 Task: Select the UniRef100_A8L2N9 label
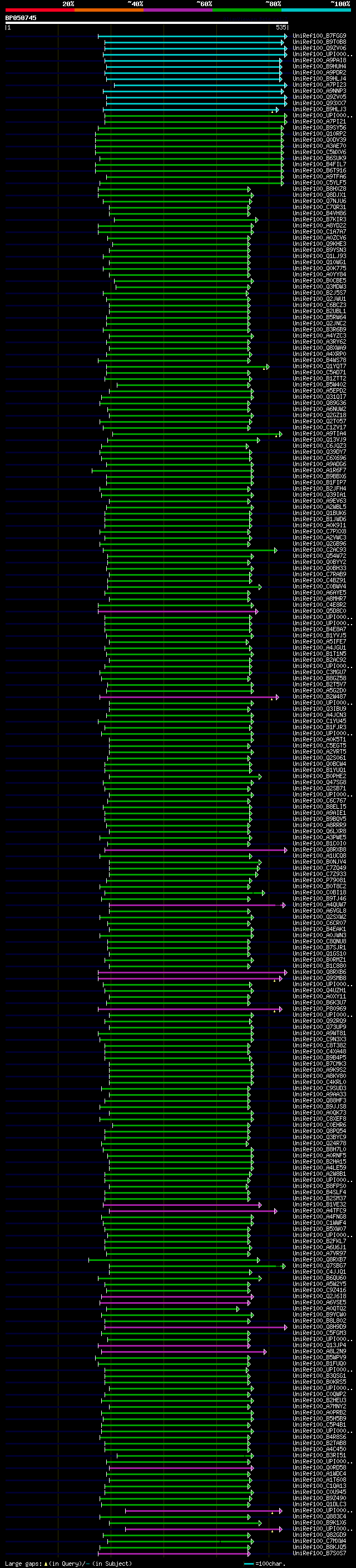click(319, 1351)
